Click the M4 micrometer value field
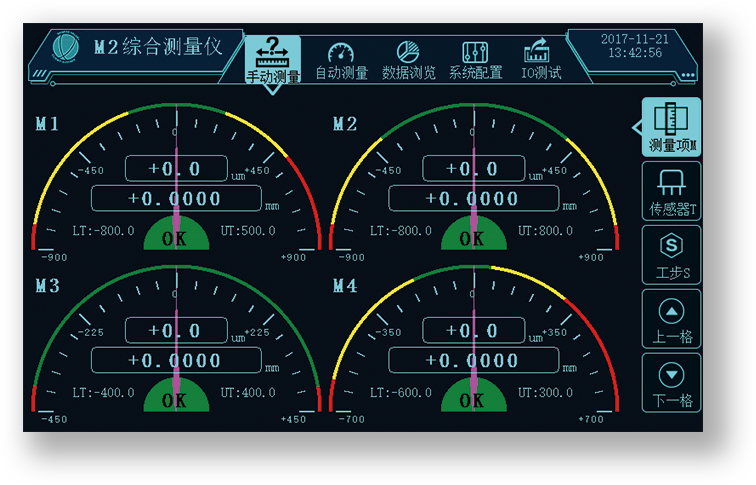This screenshot has height=485, width=756. click(473, 330)
